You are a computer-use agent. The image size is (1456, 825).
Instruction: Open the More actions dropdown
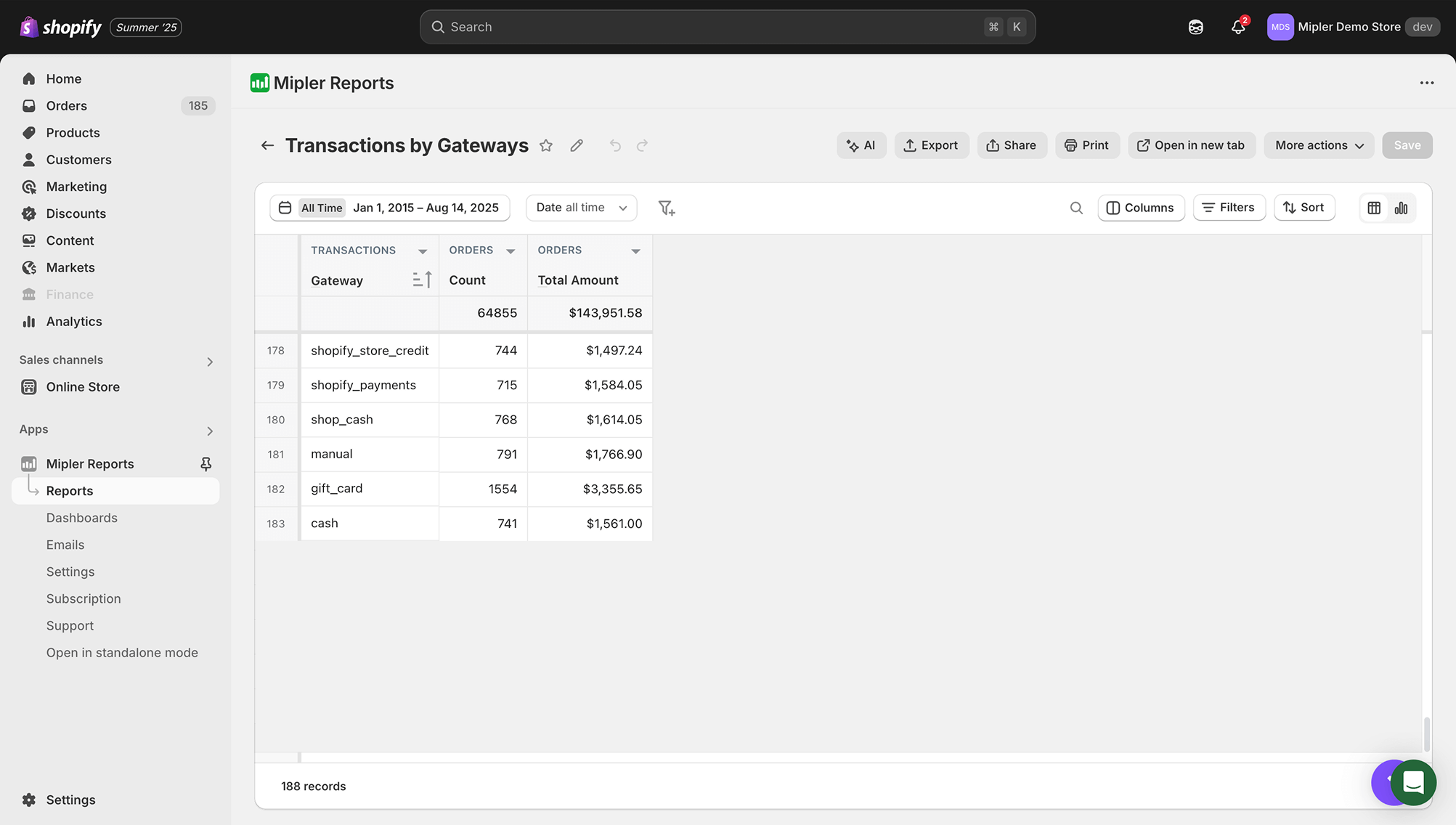click(1318, 145)
